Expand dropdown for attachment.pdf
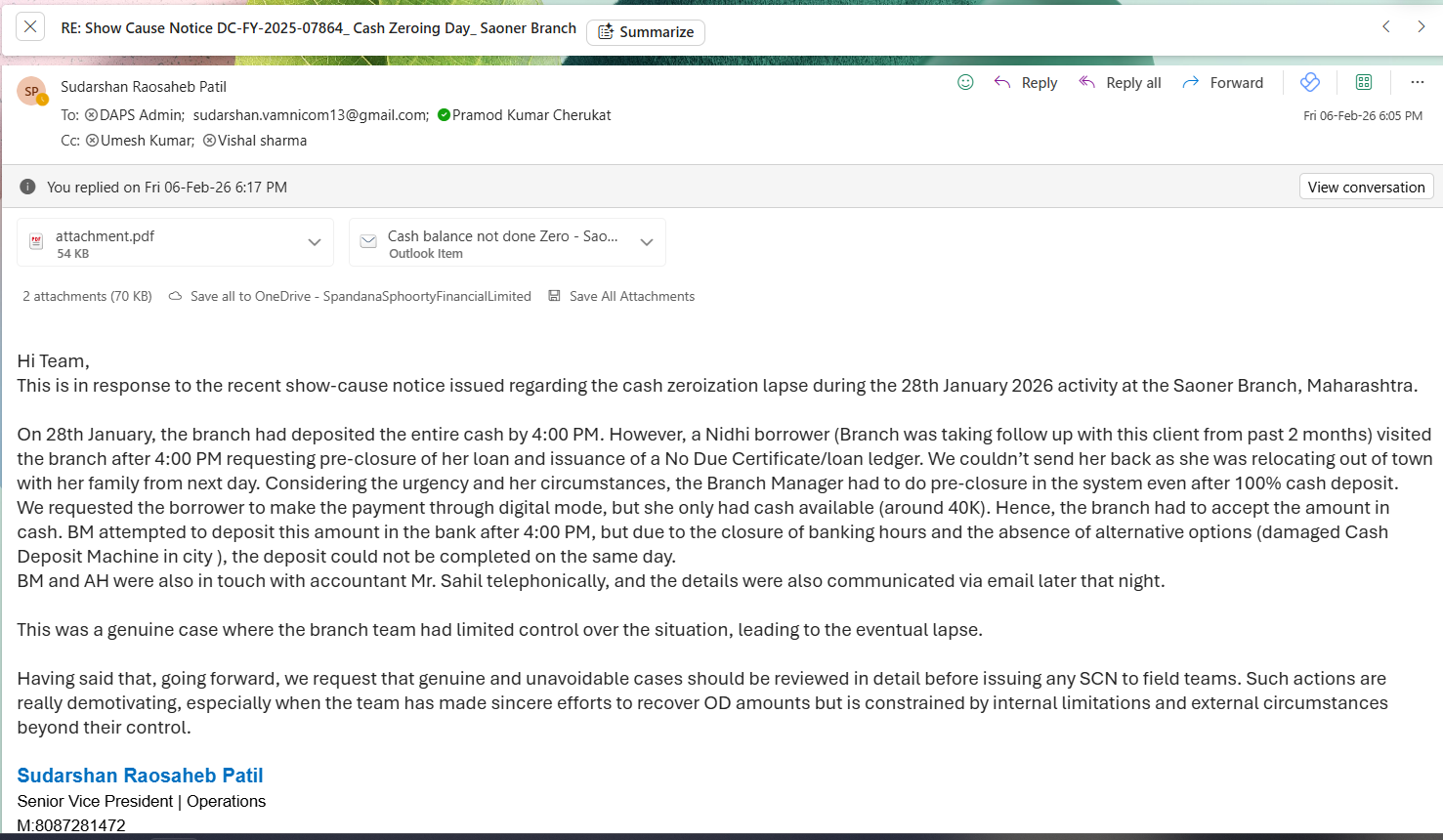Screen dimensions: 1443x840 (315, 243)
